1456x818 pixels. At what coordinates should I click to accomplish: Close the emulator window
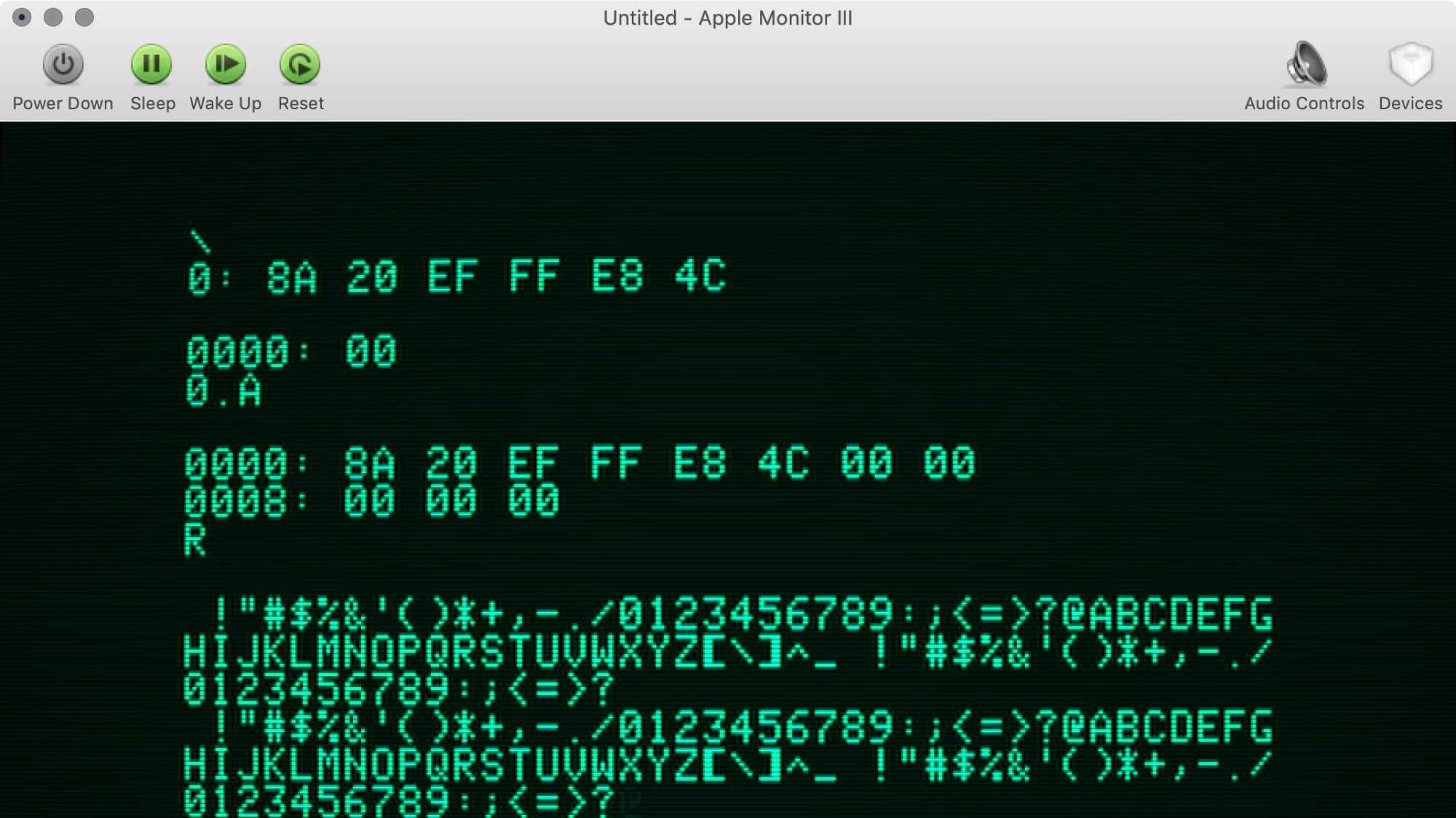[22, 17]
